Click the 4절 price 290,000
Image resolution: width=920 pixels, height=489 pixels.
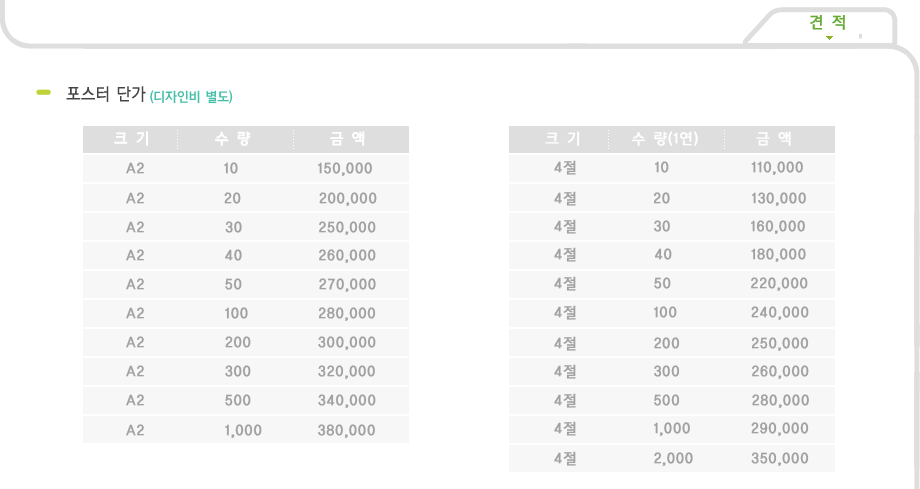pos(780,429)
